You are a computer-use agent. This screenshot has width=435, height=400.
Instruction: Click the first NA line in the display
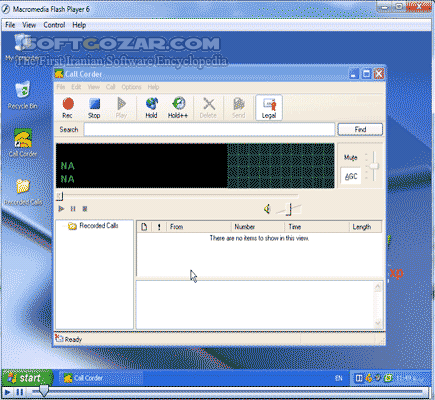click(67, 166)
